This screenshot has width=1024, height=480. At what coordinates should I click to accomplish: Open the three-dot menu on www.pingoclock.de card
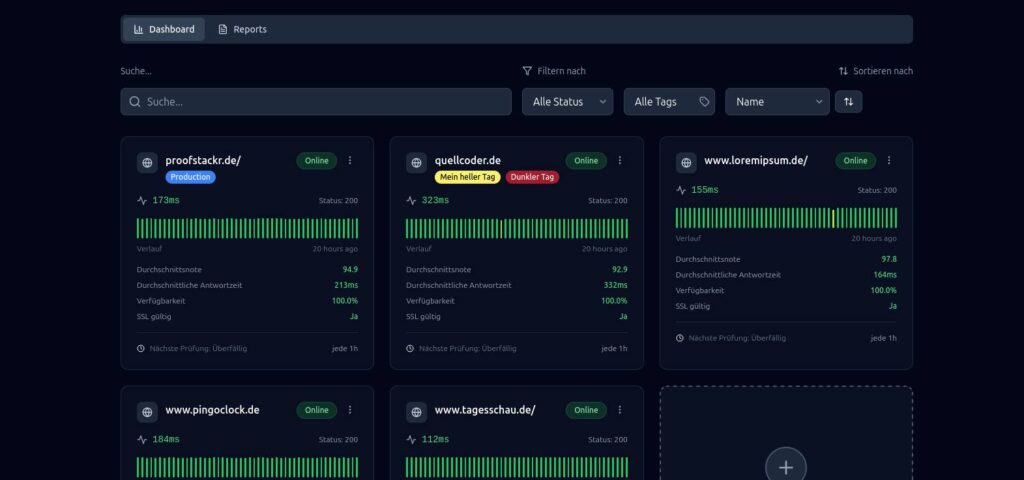350,410
